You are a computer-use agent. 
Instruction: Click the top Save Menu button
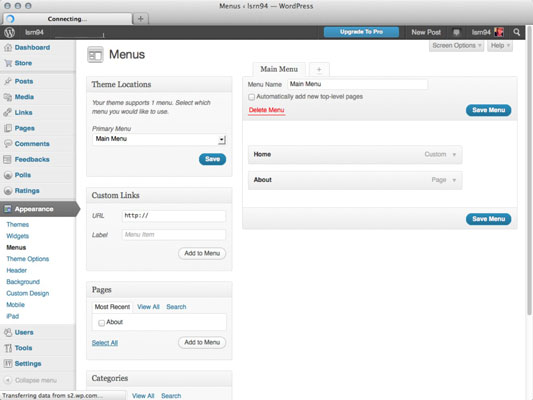(488, 110)
